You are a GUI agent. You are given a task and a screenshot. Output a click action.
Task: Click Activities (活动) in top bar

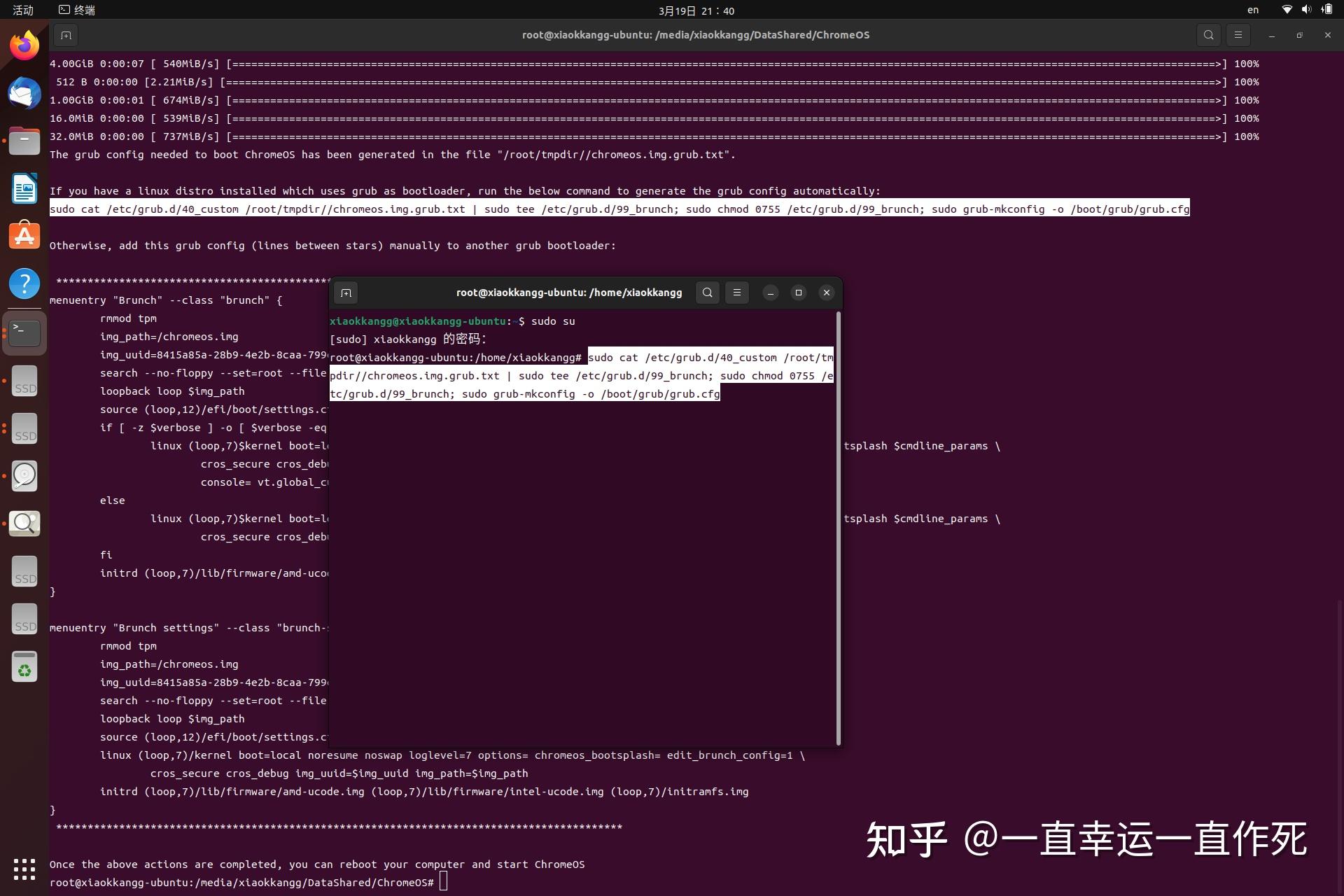click(x=23, y=10)
